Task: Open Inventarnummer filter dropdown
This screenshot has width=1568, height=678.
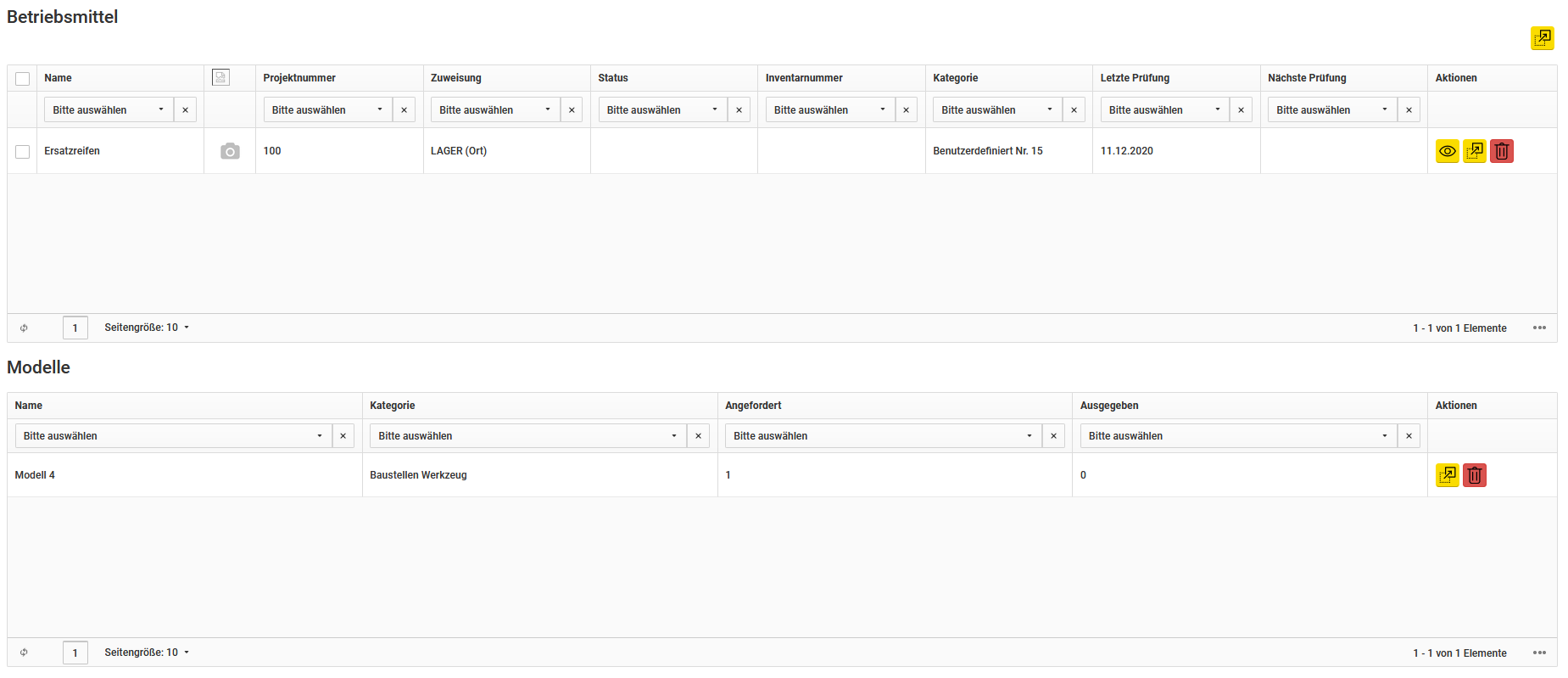Action: 830,110
